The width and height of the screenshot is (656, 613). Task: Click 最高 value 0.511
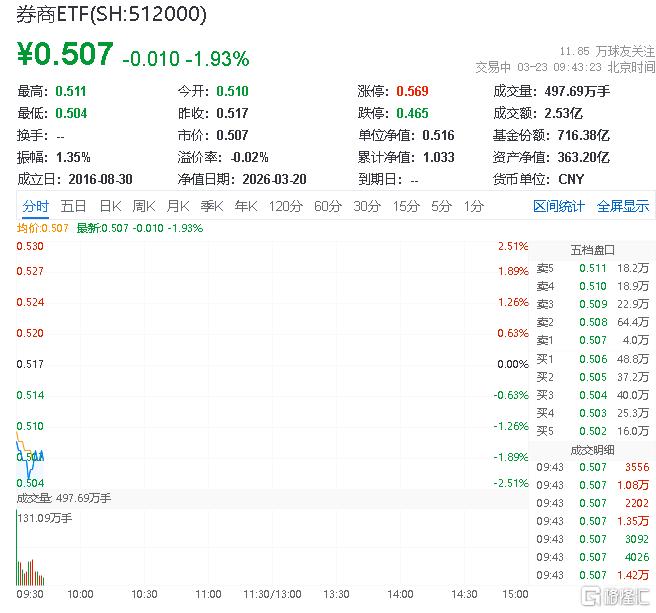click(x=71, y=91)
